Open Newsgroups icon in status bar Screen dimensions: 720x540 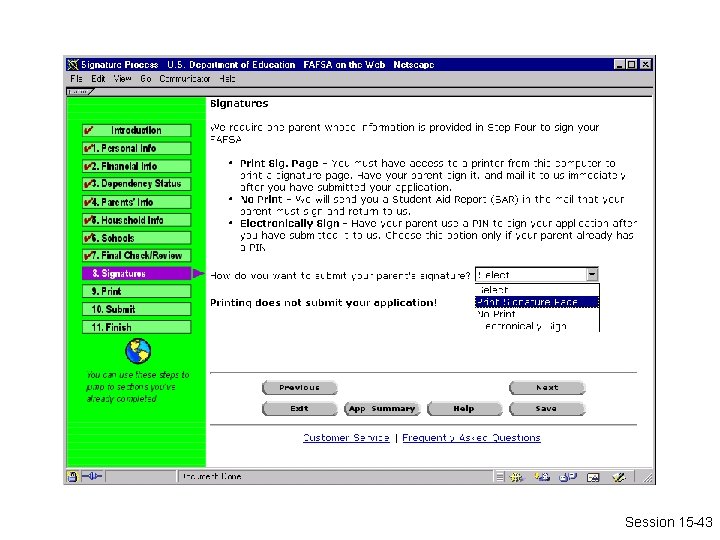tap(568, 477)
